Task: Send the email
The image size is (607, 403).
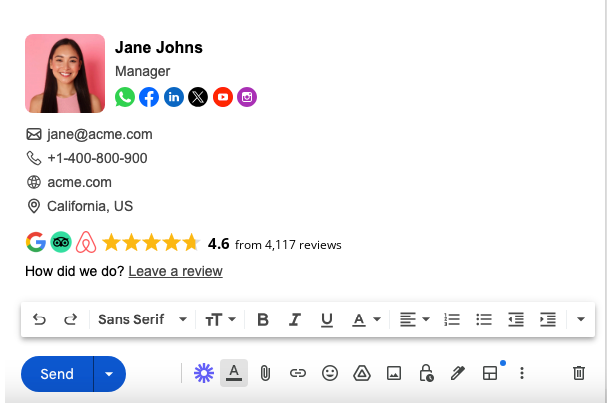Action: (57, 374)
